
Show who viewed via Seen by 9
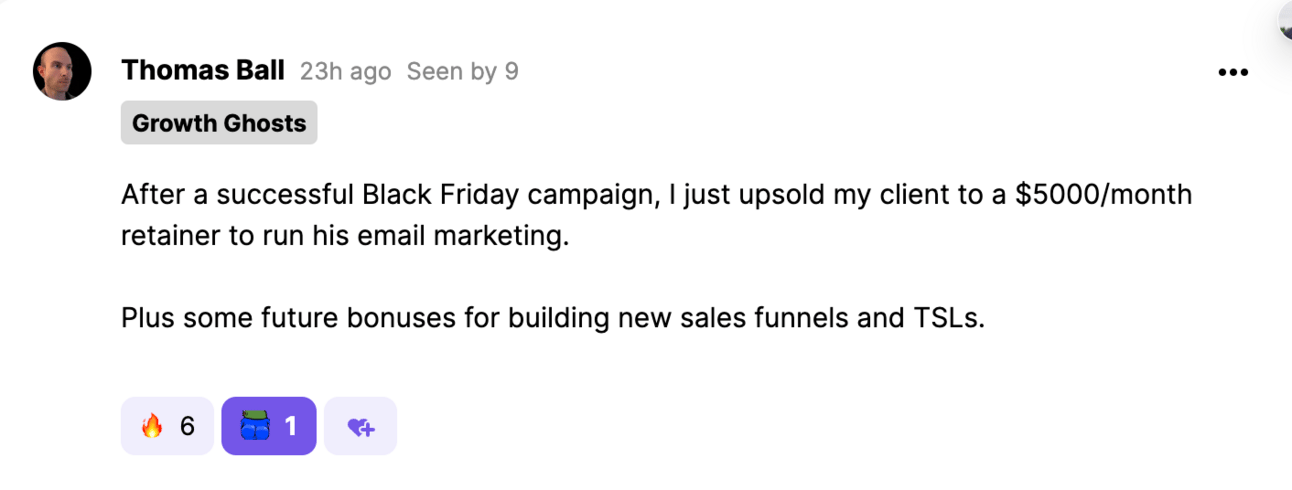(462, 72)
